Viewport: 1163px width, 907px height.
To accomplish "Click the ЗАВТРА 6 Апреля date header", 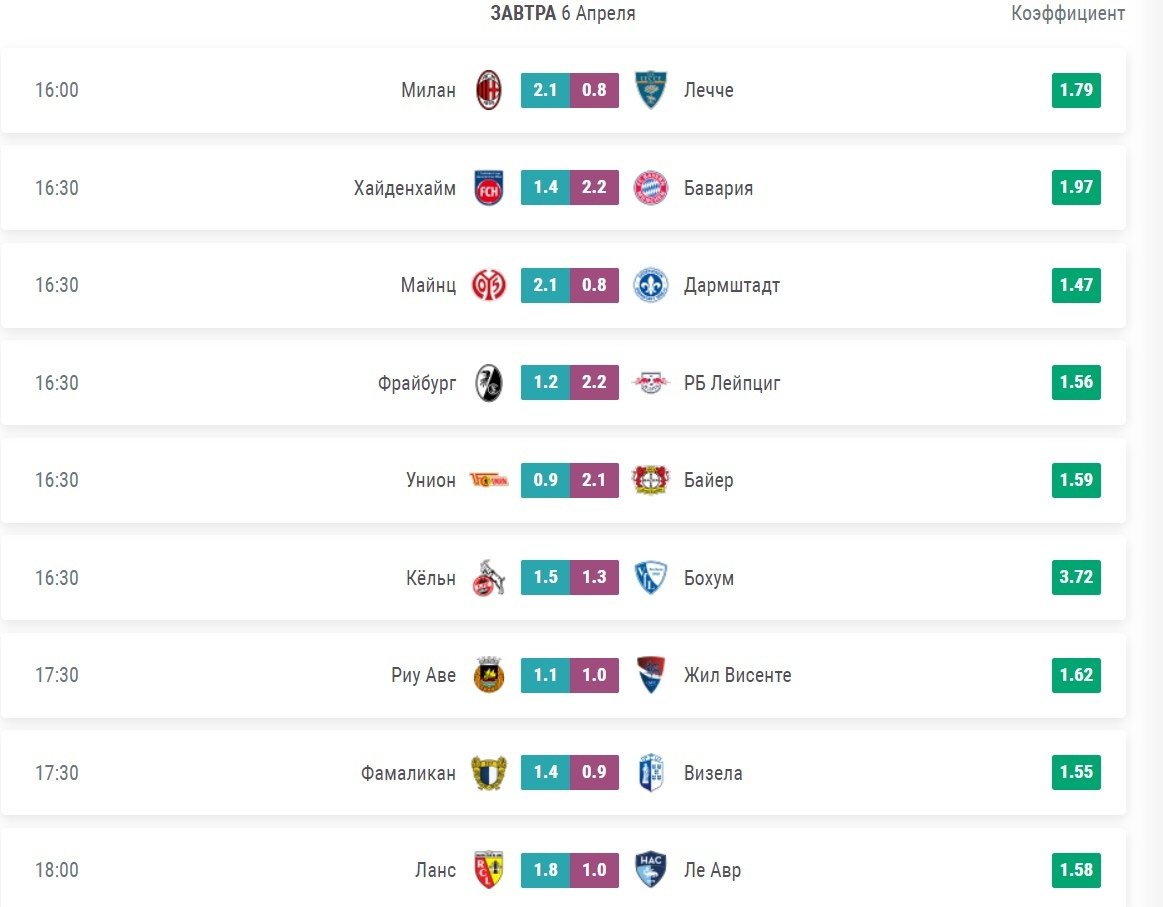I will (563, 13).
